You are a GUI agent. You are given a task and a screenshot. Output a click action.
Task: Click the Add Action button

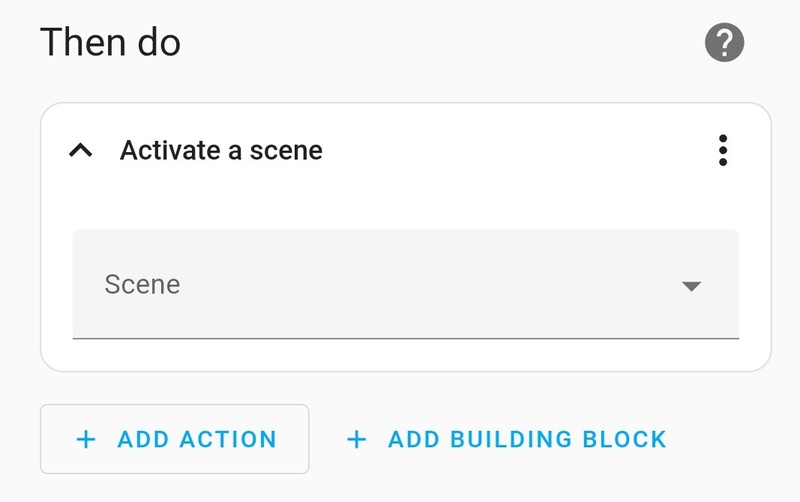(x=175, y=439)
